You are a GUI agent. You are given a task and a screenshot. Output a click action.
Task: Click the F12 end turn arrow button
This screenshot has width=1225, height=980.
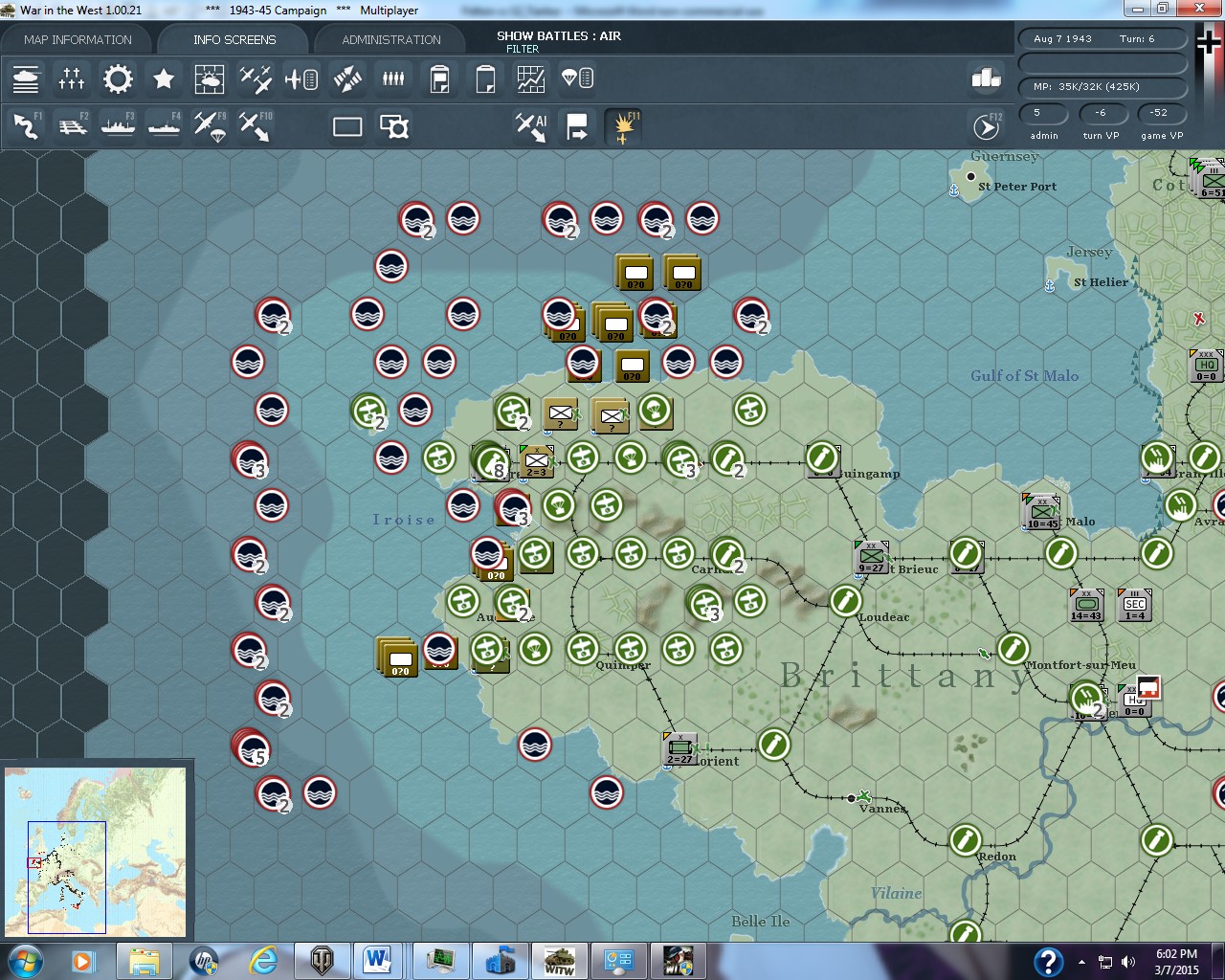[987, 126]
